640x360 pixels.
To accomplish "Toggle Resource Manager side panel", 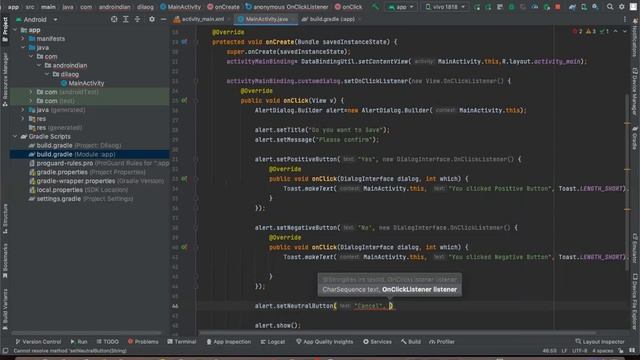I will [x=5, y=80].
